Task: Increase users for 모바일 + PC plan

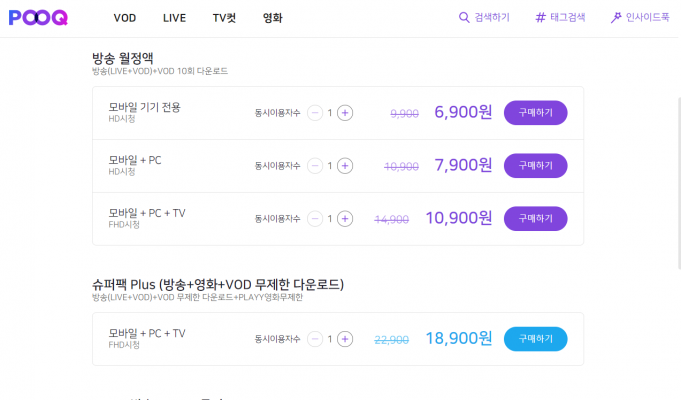Action: coord(345,166)
